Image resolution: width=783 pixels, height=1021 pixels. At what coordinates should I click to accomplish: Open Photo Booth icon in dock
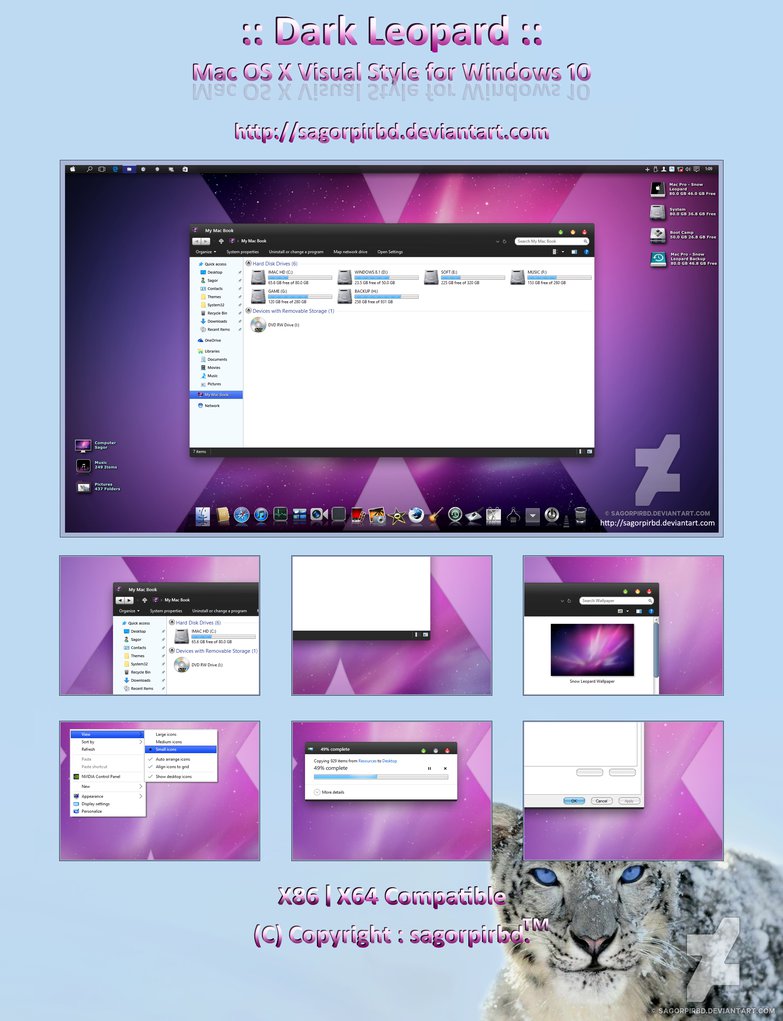[x=358, y=516]
